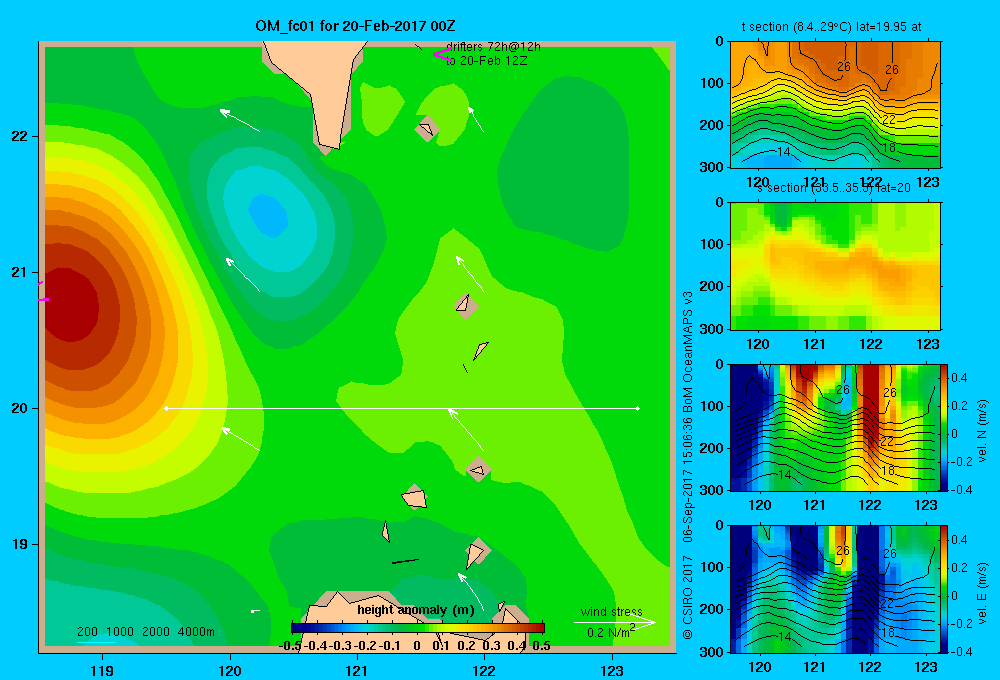Click the "wind stress" legend label

coord(612,611)
